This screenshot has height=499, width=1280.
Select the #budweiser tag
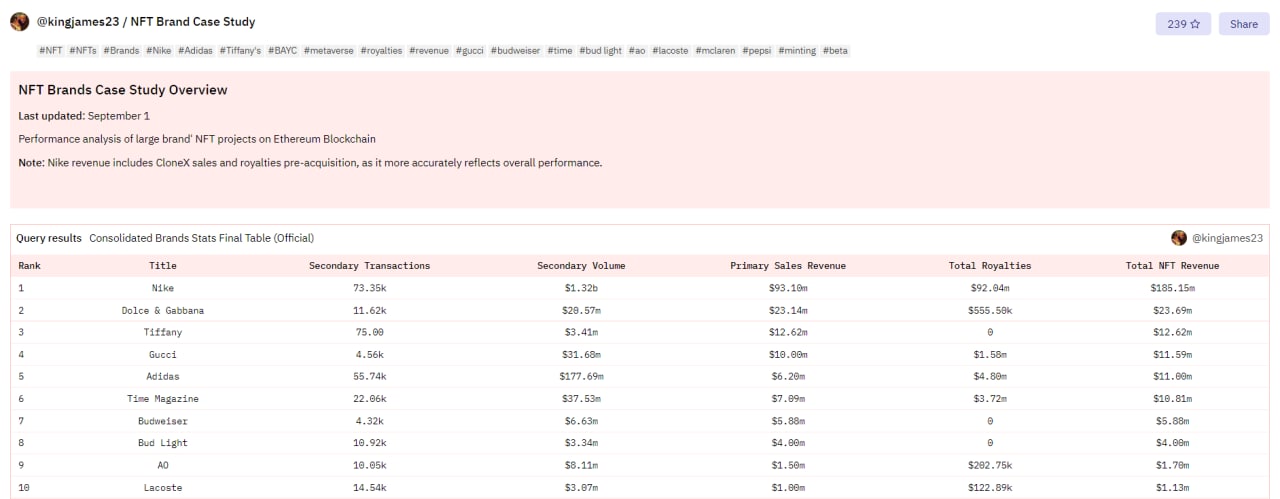tap(516, 50)
